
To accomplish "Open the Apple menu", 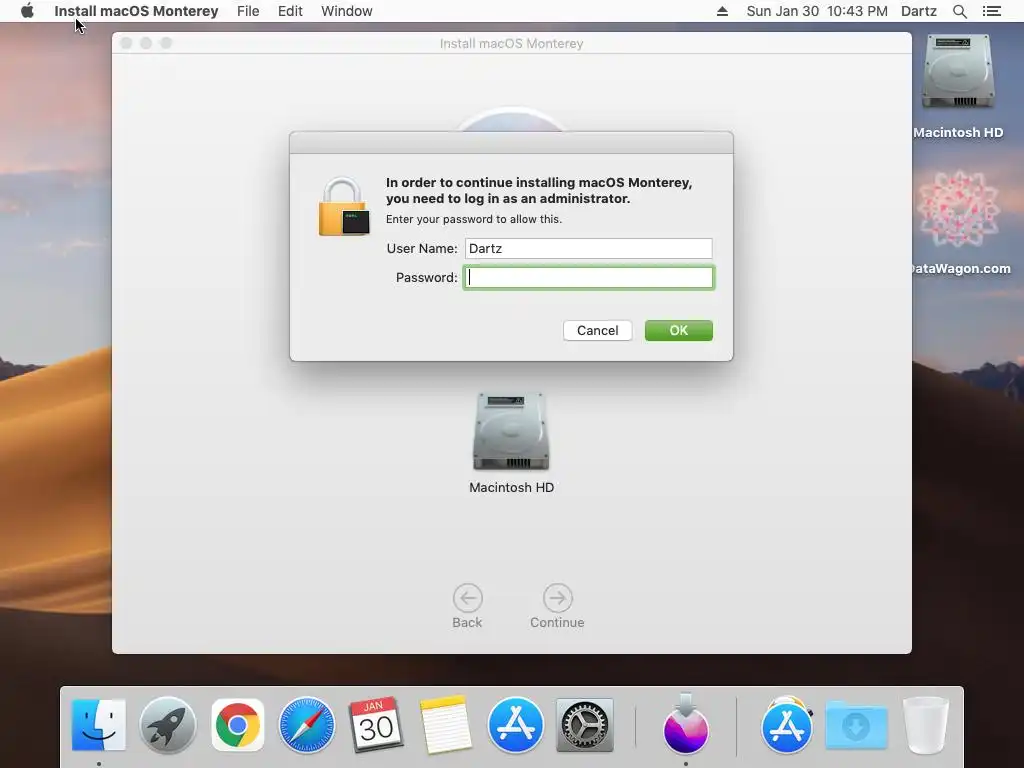I will (27, 11).
